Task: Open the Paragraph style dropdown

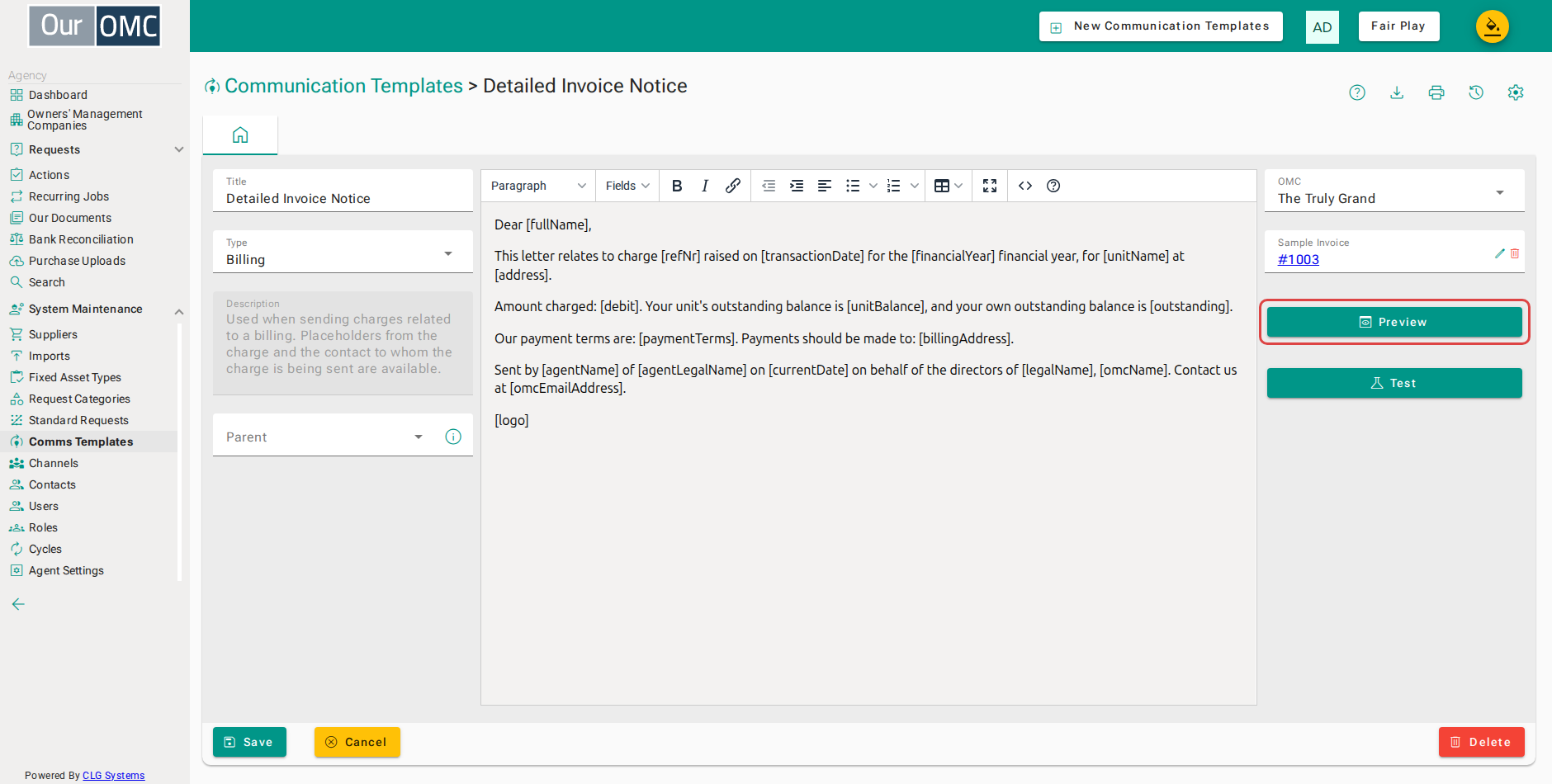Action: coord(537,186)
